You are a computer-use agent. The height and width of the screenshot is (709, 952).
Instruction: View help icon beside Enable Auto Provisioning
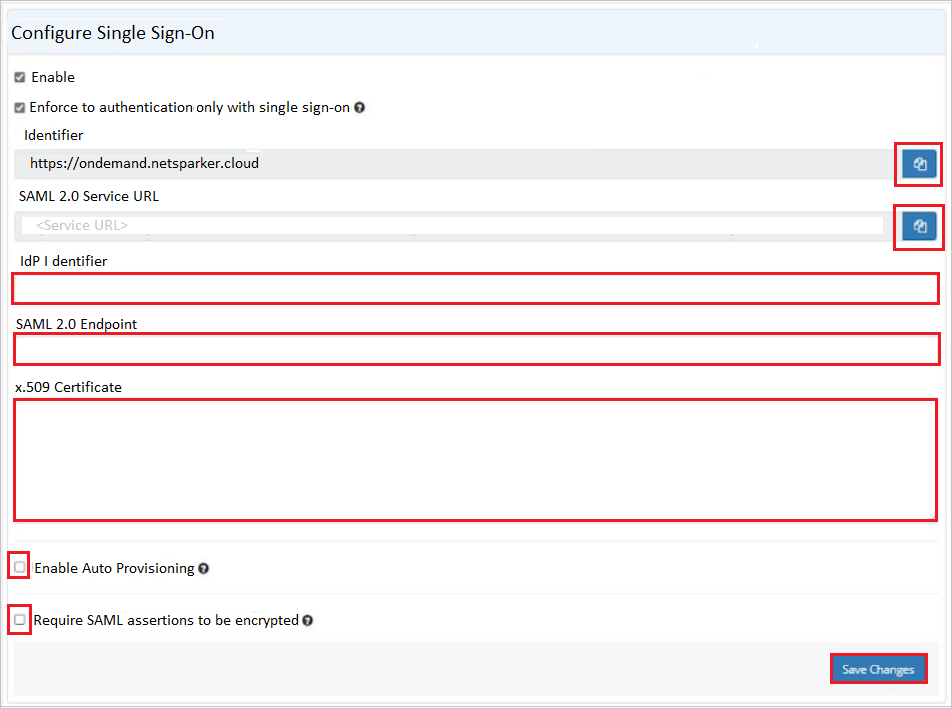[x=204, y=567]
